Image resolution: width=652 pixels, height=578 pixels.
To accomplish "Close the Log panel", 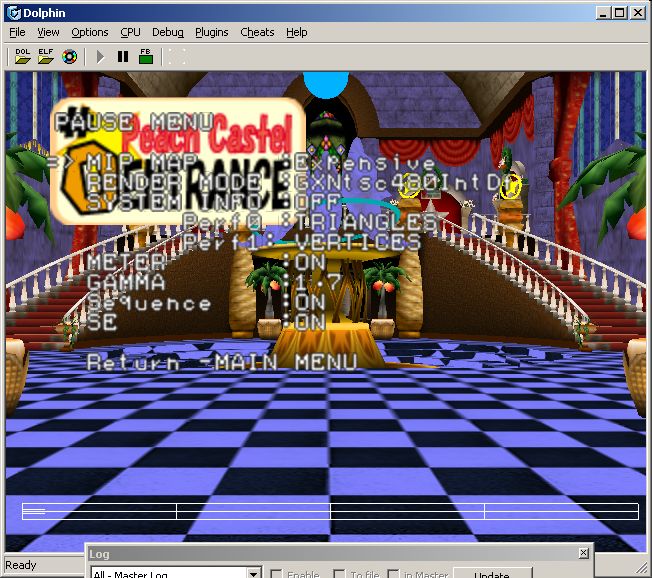I will pyautogui.click(x=583, y=553).
